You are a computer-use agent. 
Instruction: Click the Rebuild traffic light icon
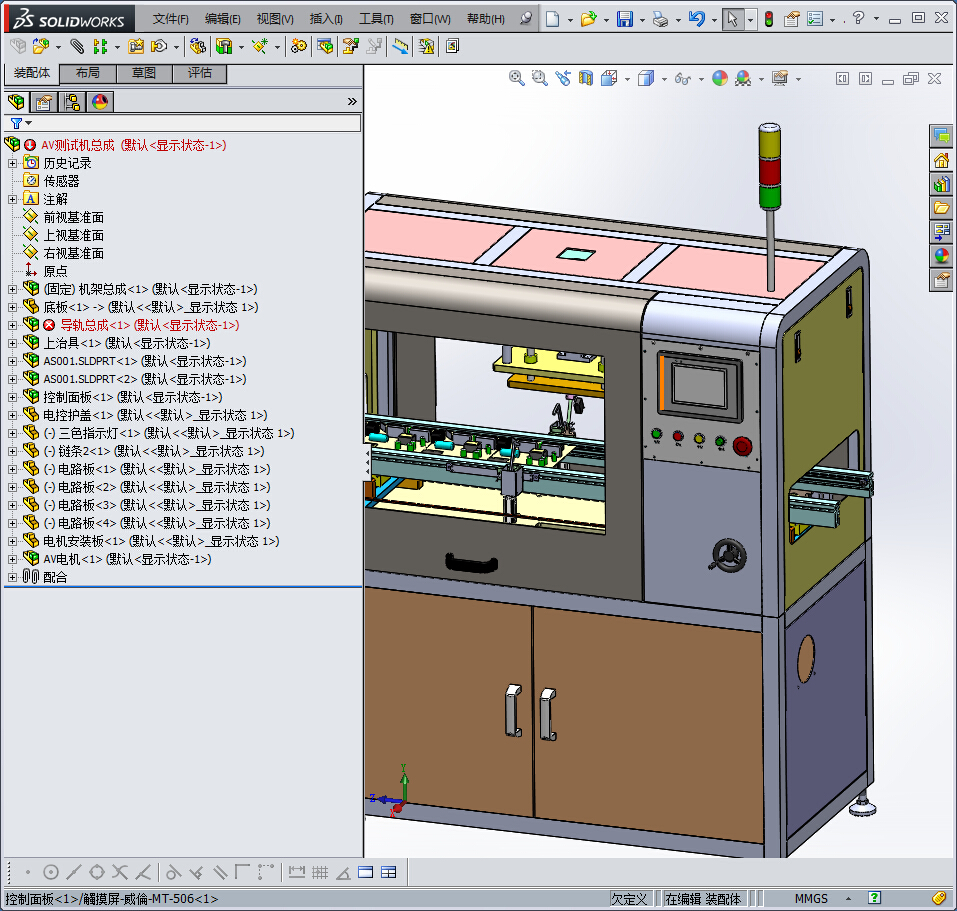768,19
